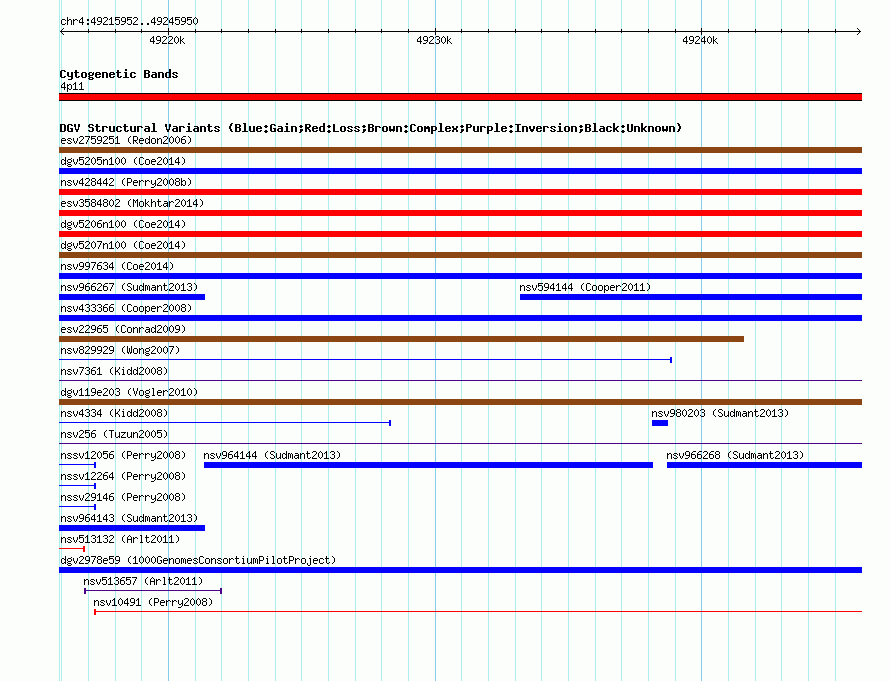Click the nsv594144 (Cooper2011) label
The image size is (890, 681).
(585, 287)
